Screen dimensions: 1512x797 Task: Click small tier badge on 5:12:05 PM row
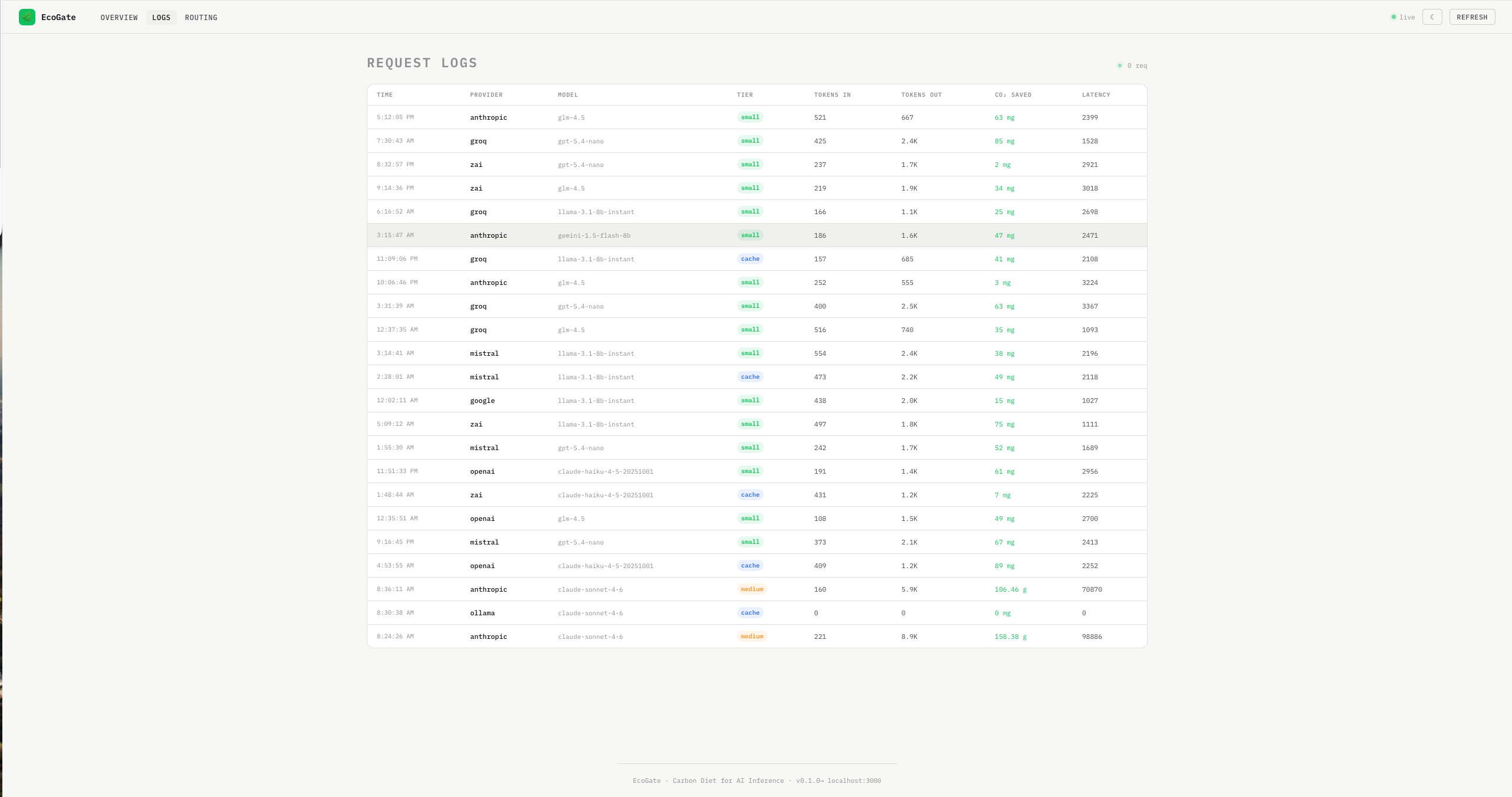tap(750, 117)
